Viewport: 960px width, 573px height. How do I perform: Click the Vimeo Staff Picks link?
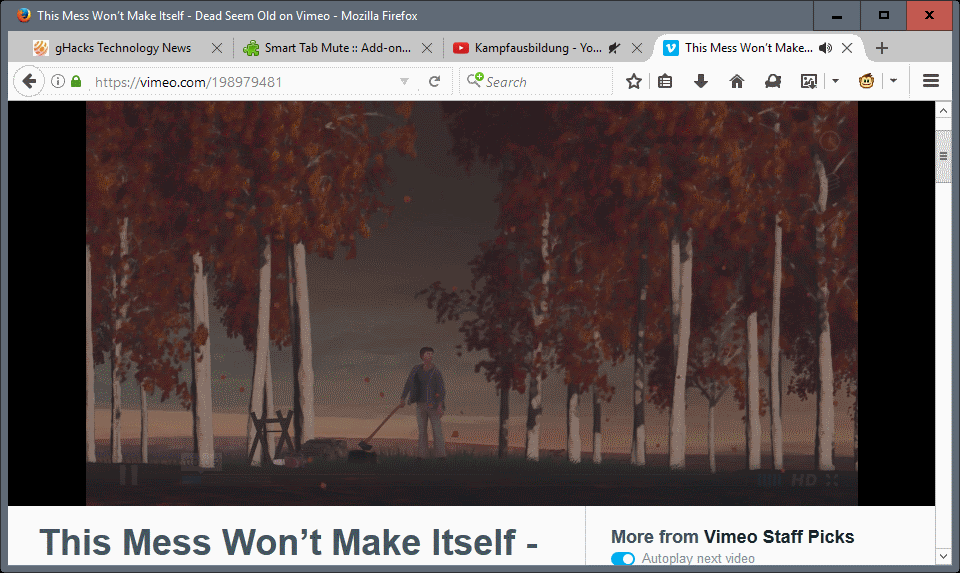(779, 537)
